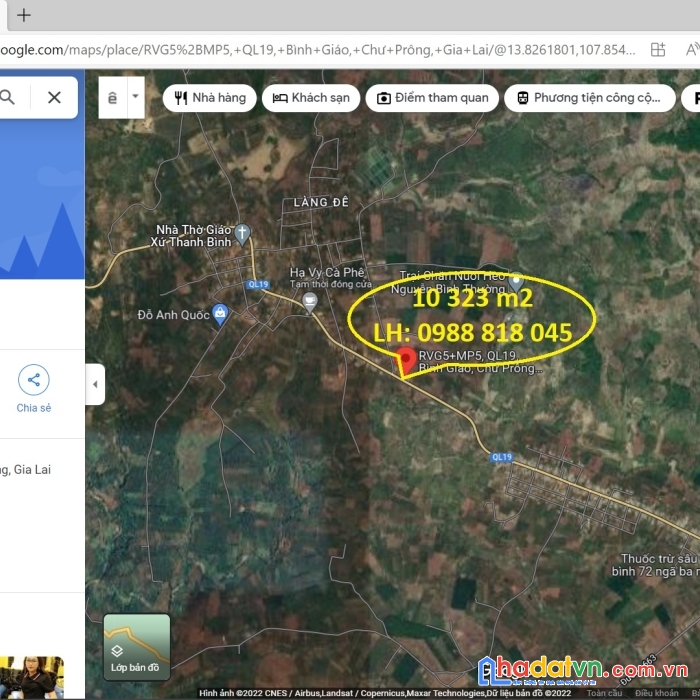Screen dimensions: 700x700
Task: Click the read aloud icon in address bar
Action: click(x=692, y=50)
